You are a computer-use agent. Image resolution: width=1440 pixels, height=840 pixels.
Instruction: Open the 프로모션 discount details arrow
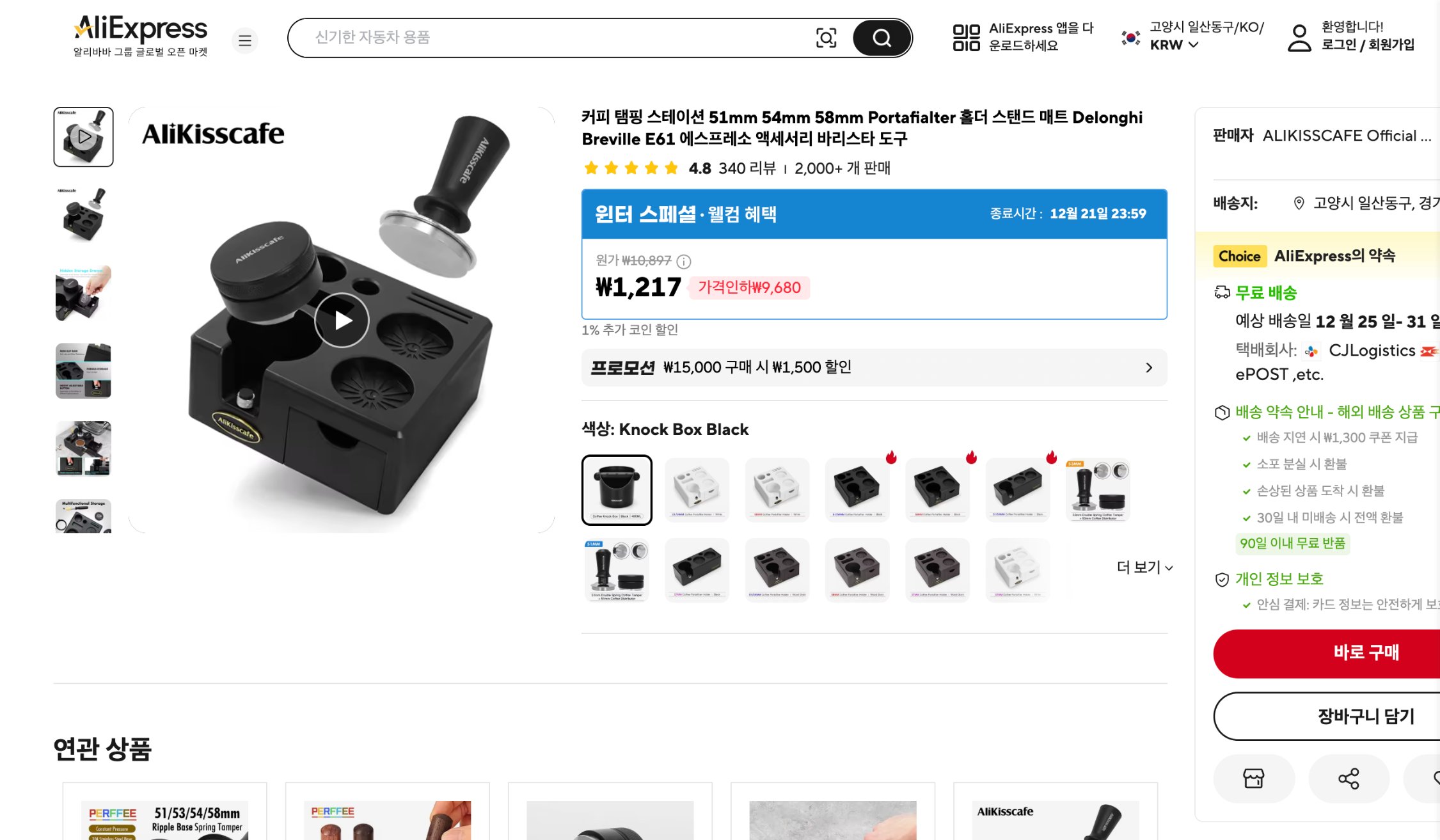(1149, 367)
